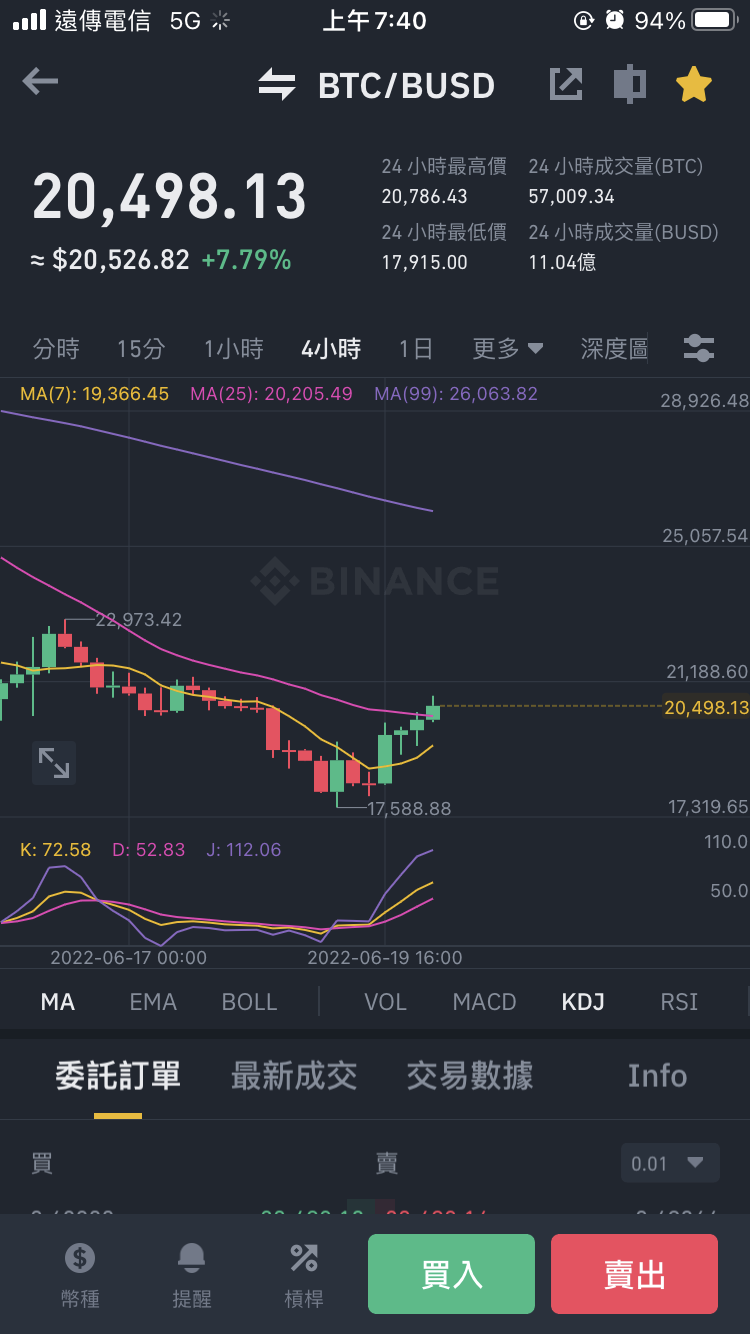Tap the candlestick split-view icon
Viewport: 750px width, 1334px height.
[x=629, y=85]
